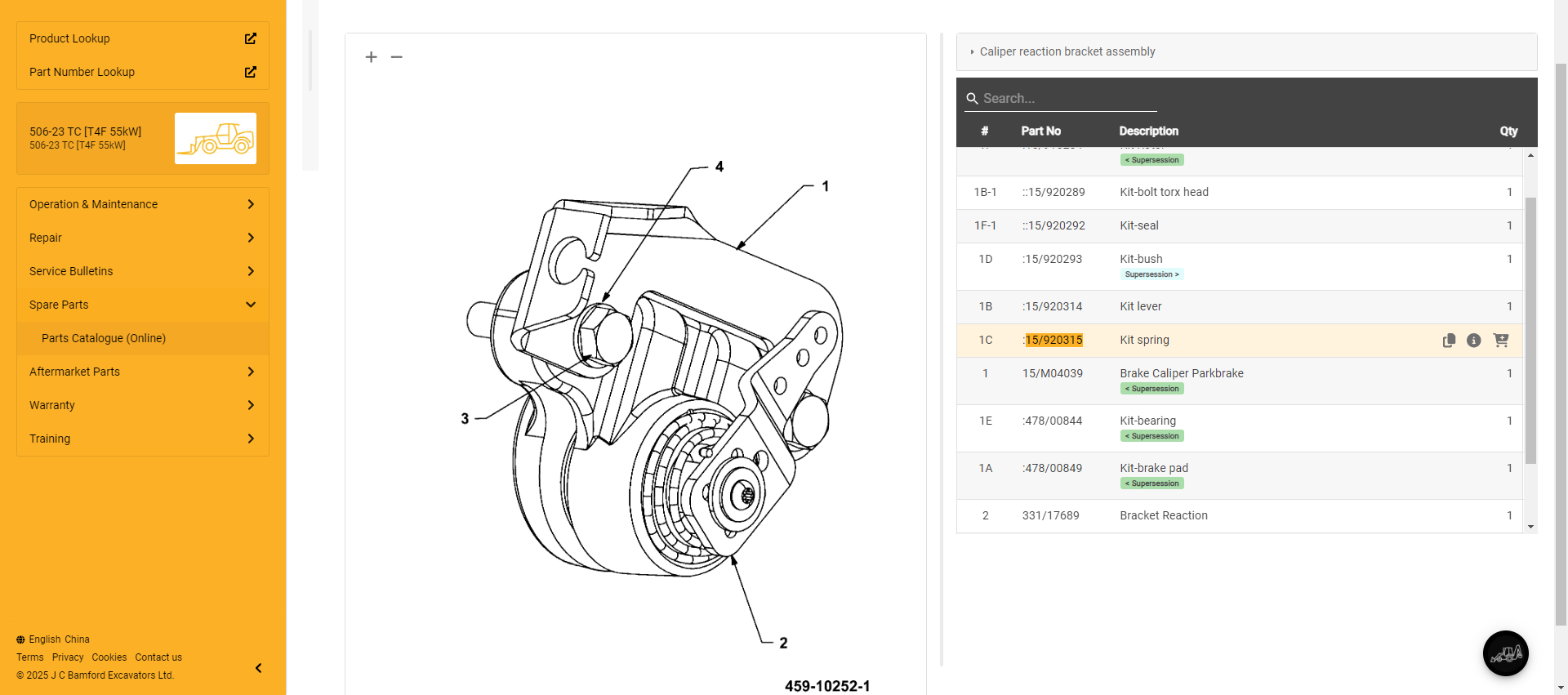
Task: Expand Caliper reaction bracket assembly section
Action: point(1067,51)
